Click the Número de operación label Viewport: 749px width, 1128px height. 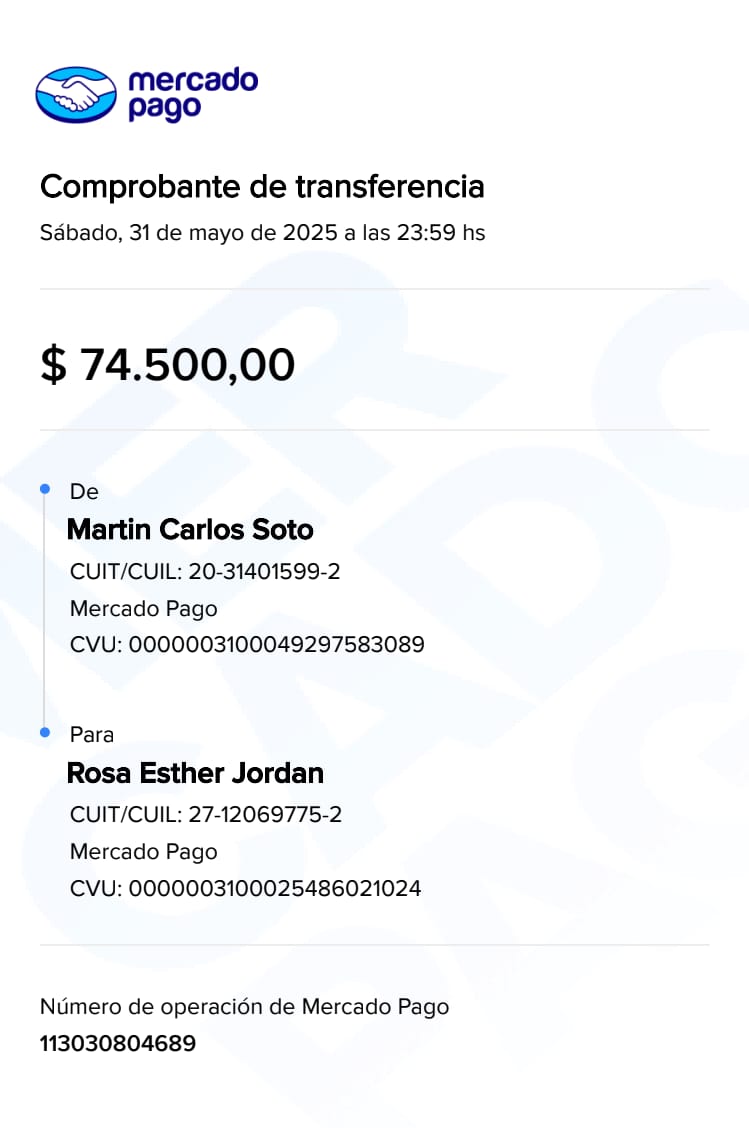244,1007
